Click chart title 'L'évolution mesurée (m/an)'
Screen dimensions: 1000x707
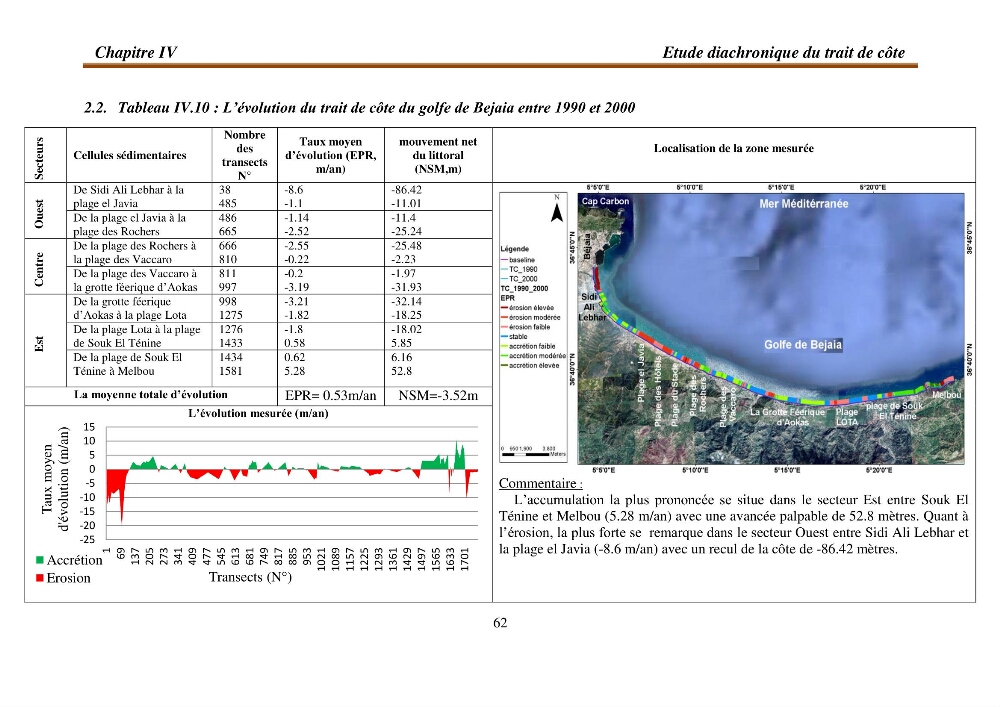[258, 413]
